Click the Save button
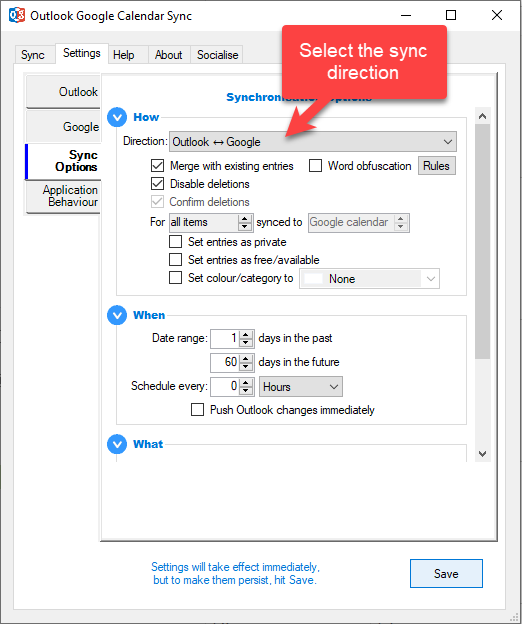 (446, 573)
